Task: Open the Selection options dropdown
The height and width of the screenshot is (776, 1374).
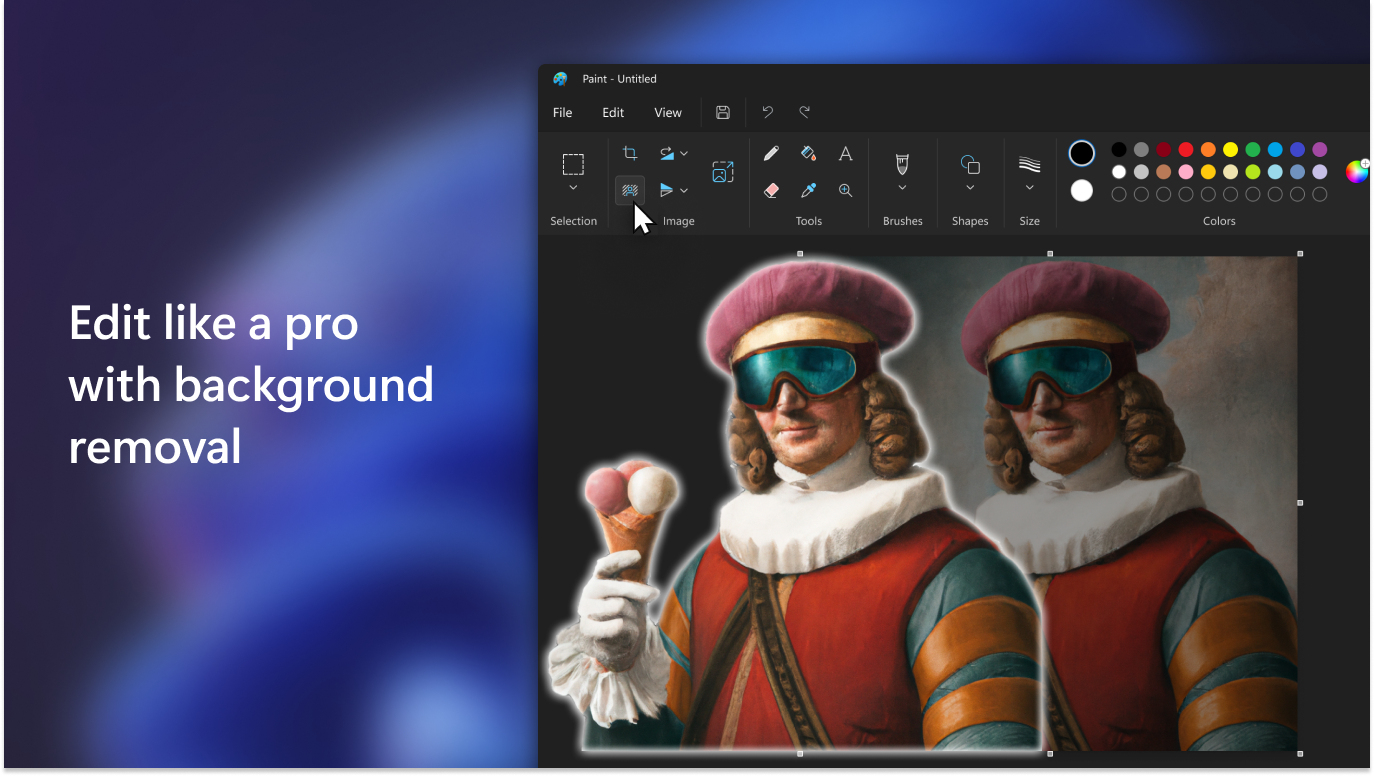Action: coord(573,188)
